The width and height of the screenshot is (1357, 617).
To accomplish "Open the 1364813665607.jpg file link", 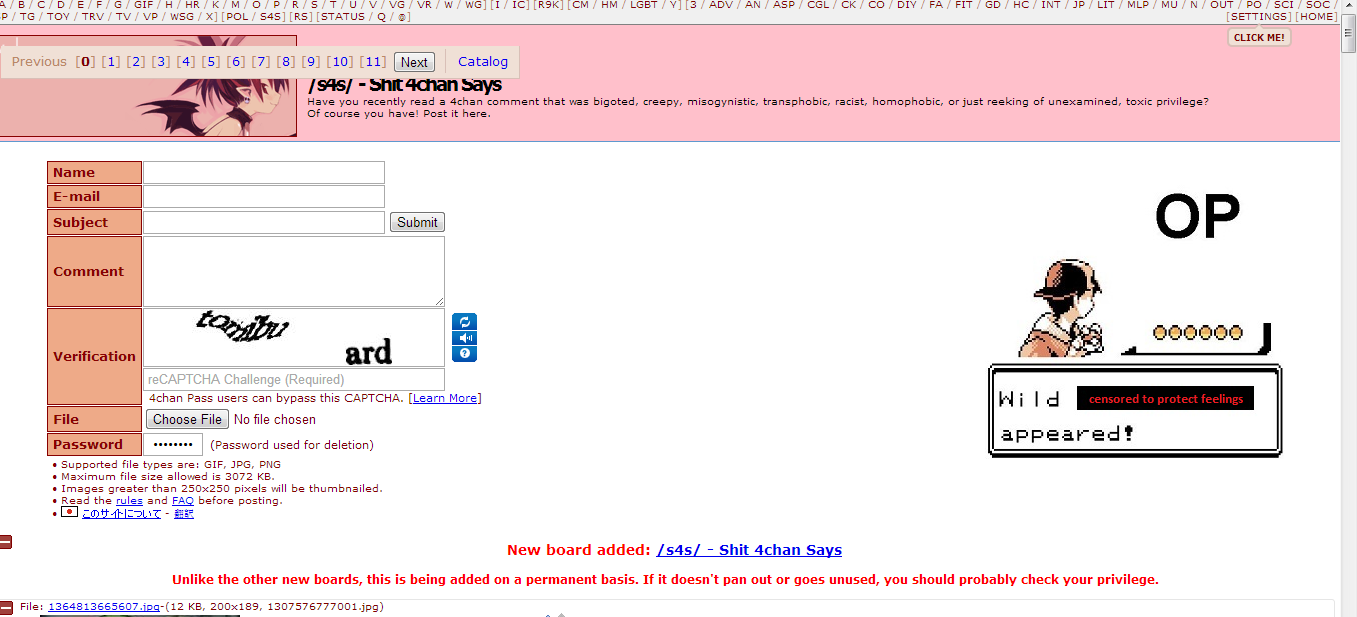I will click(104, 607).
